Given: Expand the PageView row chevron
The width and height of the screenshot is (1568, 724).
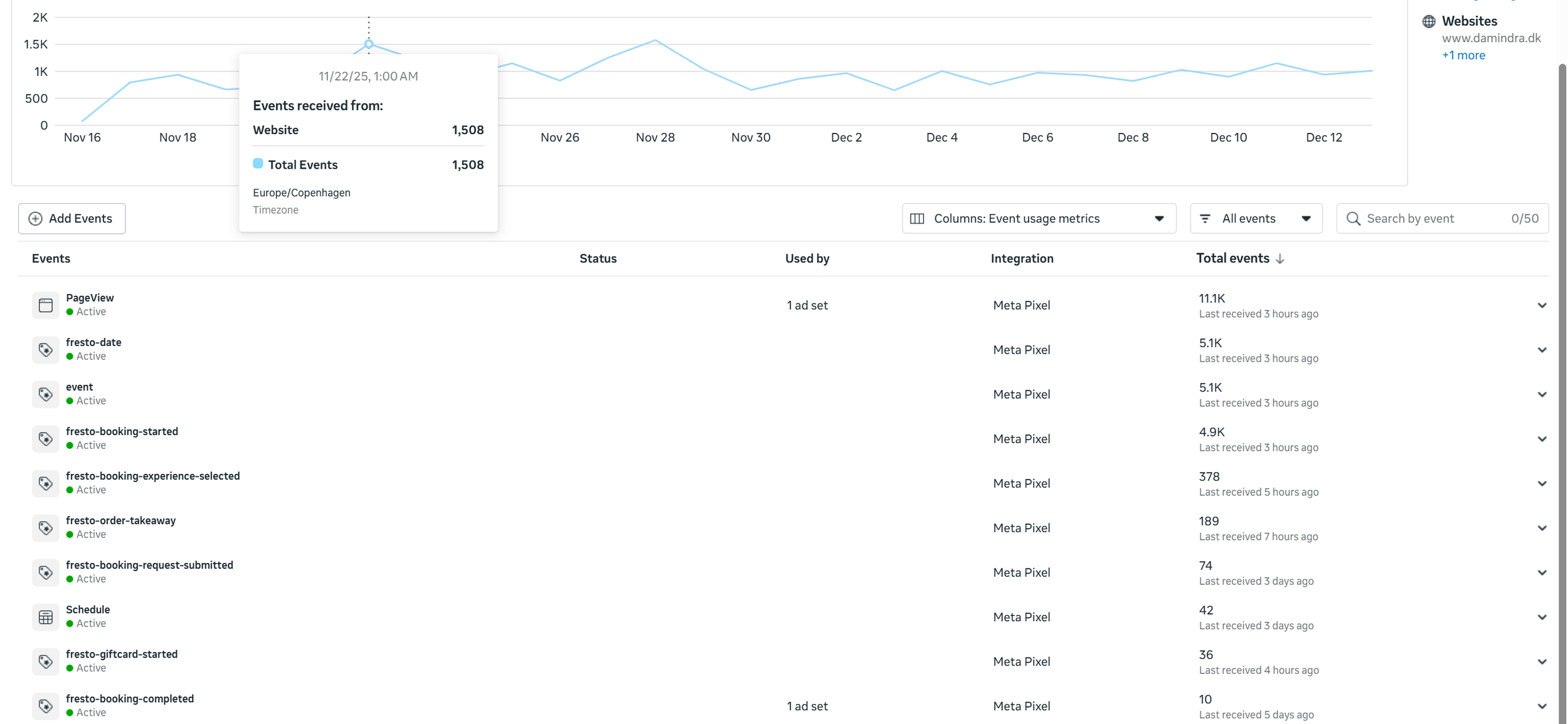Looking at the screenshot, I should coord(1542,305).
